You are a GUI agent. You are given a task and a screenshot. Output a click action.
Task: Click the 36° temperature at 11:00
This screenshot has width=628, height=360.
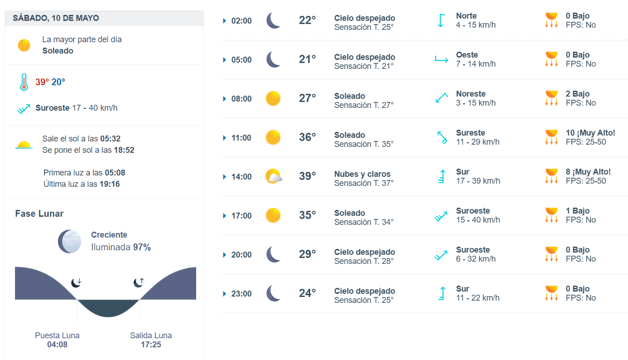point(307,137)
